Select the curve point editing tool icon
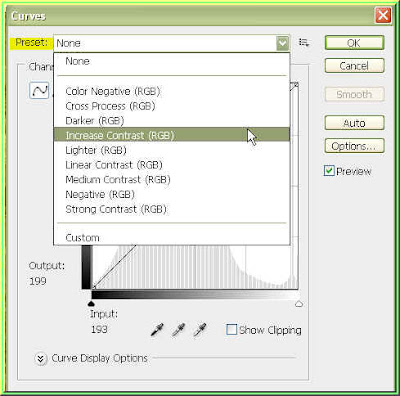This screenshot has width=400, height=396. (39, 90)
